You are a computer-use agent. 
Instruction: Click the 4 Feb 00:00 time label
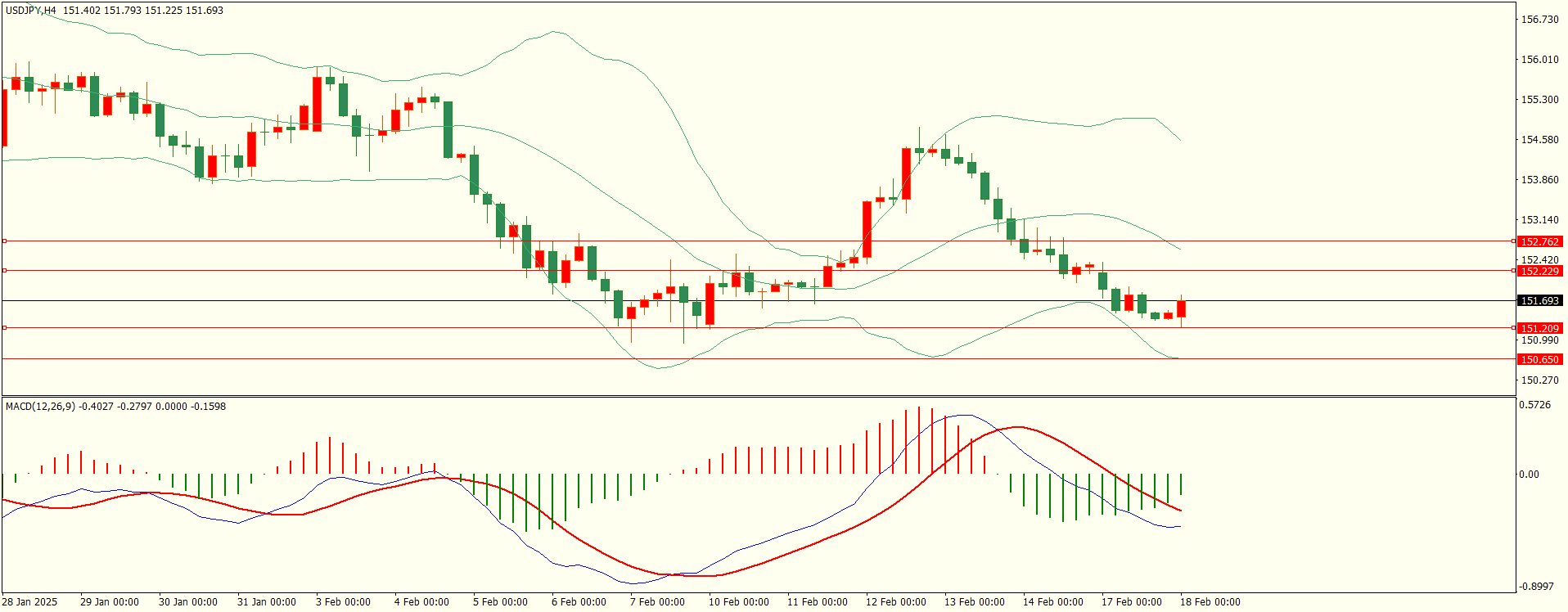coord(421,602)
